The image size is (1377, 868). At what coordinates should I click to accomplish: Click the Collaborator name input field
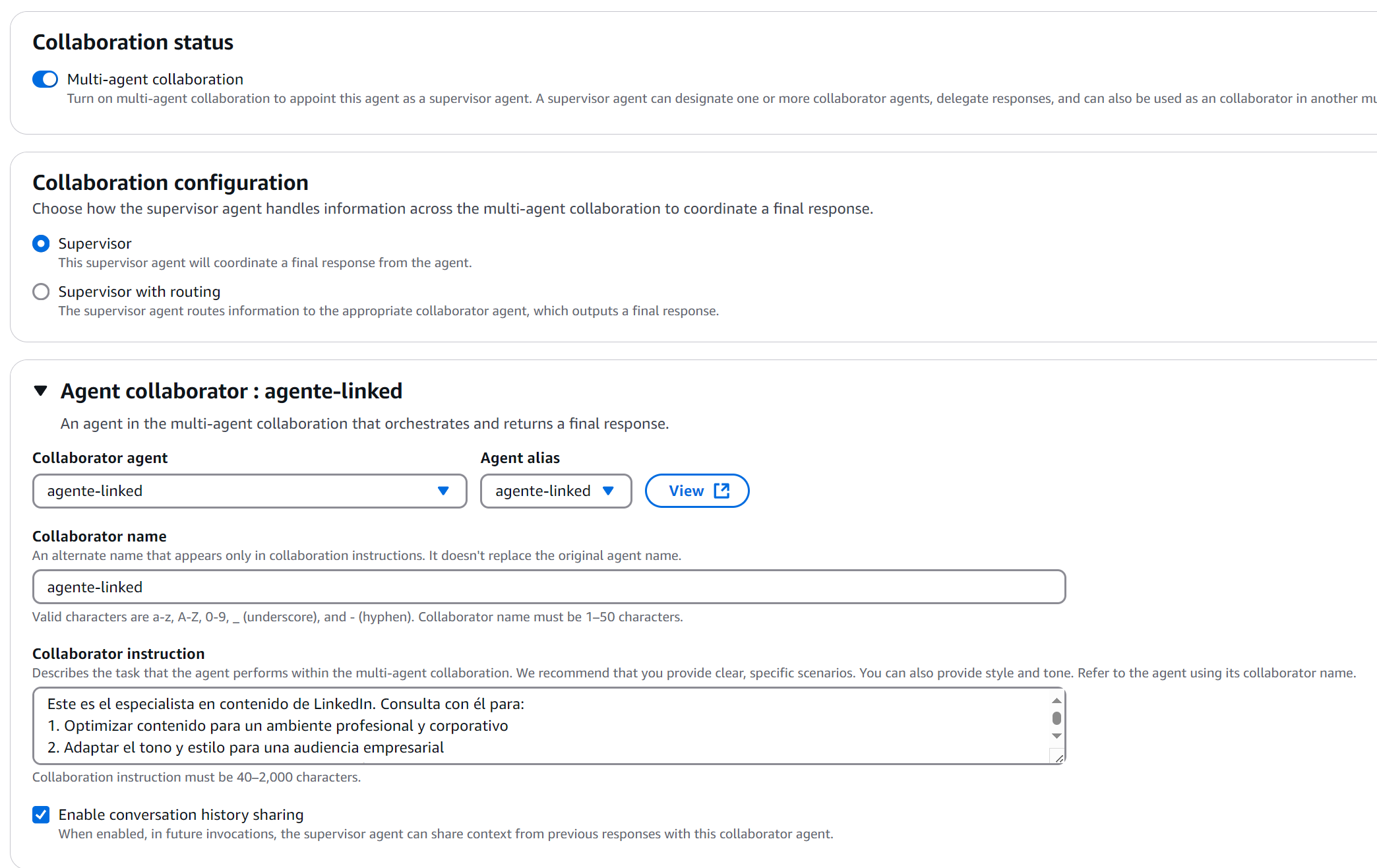click(x=549, y=587)
